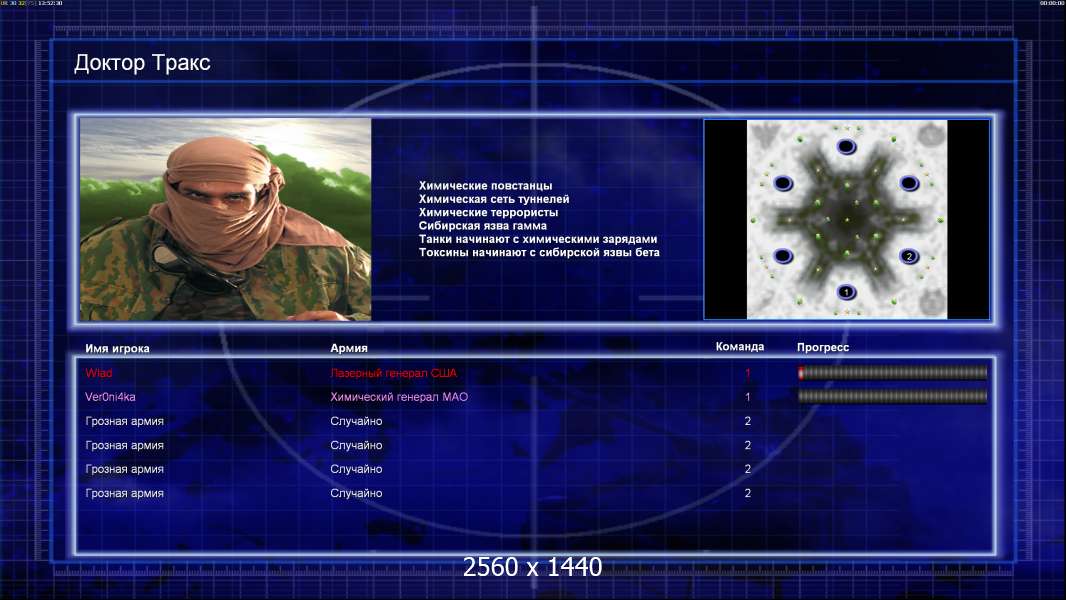1066x600 pixels.
Task: Click the Имя игрока column header
Action: (117, 349)
